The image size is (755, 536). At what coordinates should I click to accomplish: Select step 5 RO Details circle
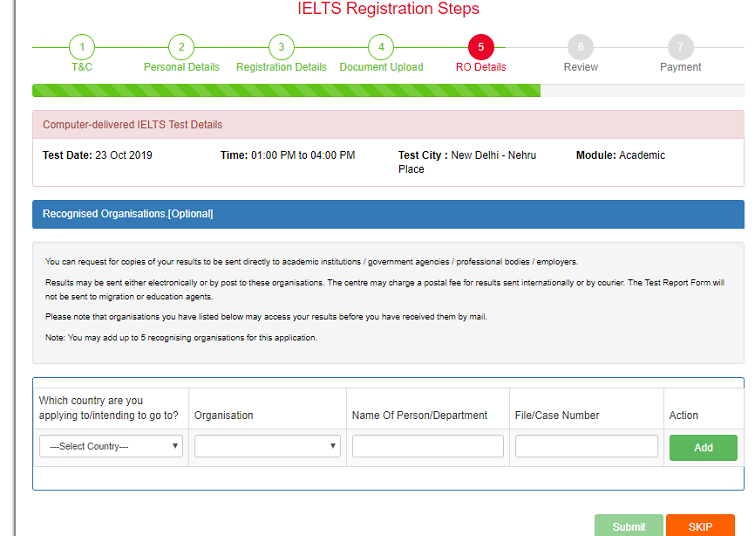click(x=481, y=47)
